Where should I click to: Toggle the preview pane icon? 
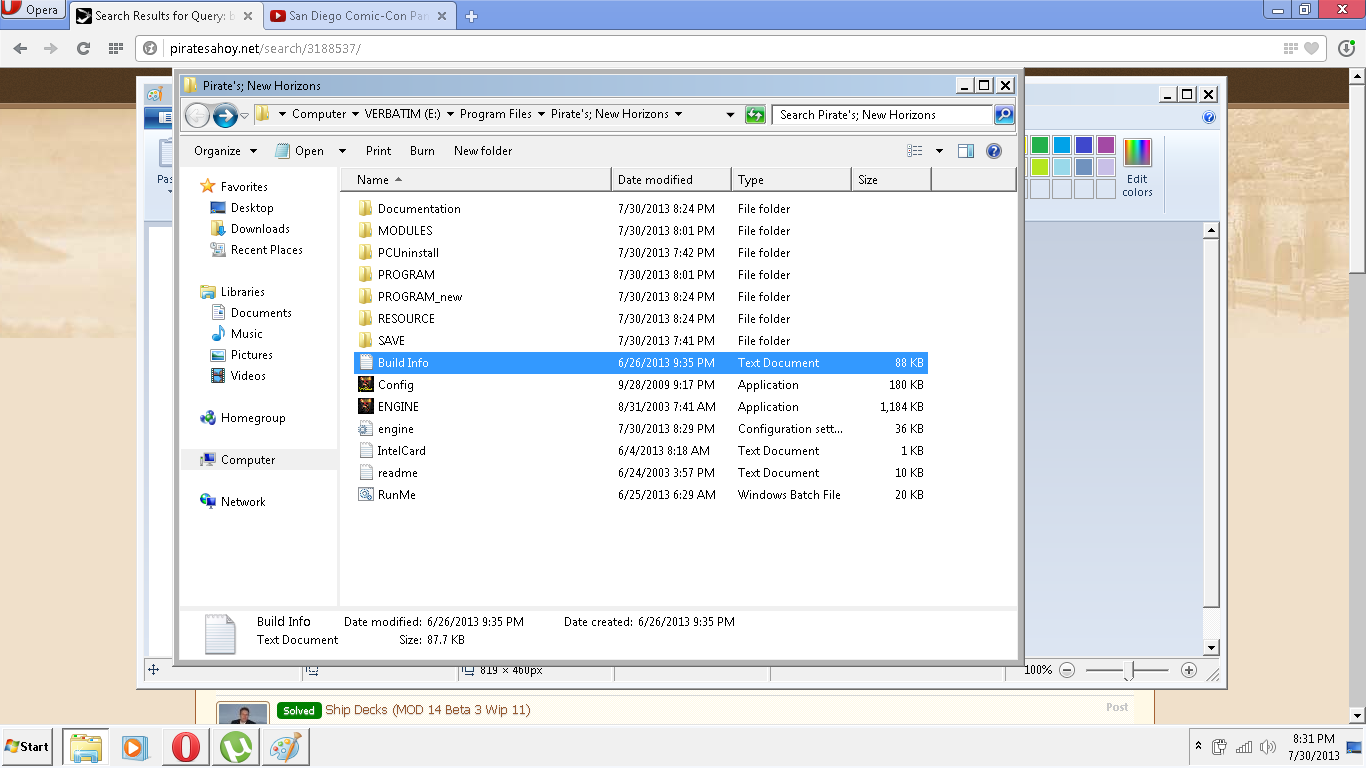966,151
